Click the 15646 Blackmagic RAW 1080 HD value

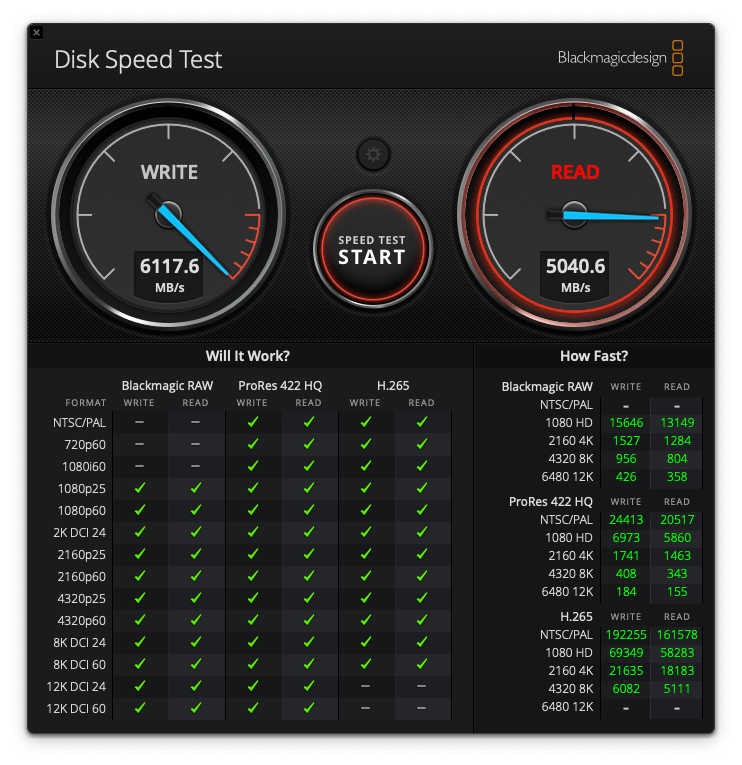625,422
